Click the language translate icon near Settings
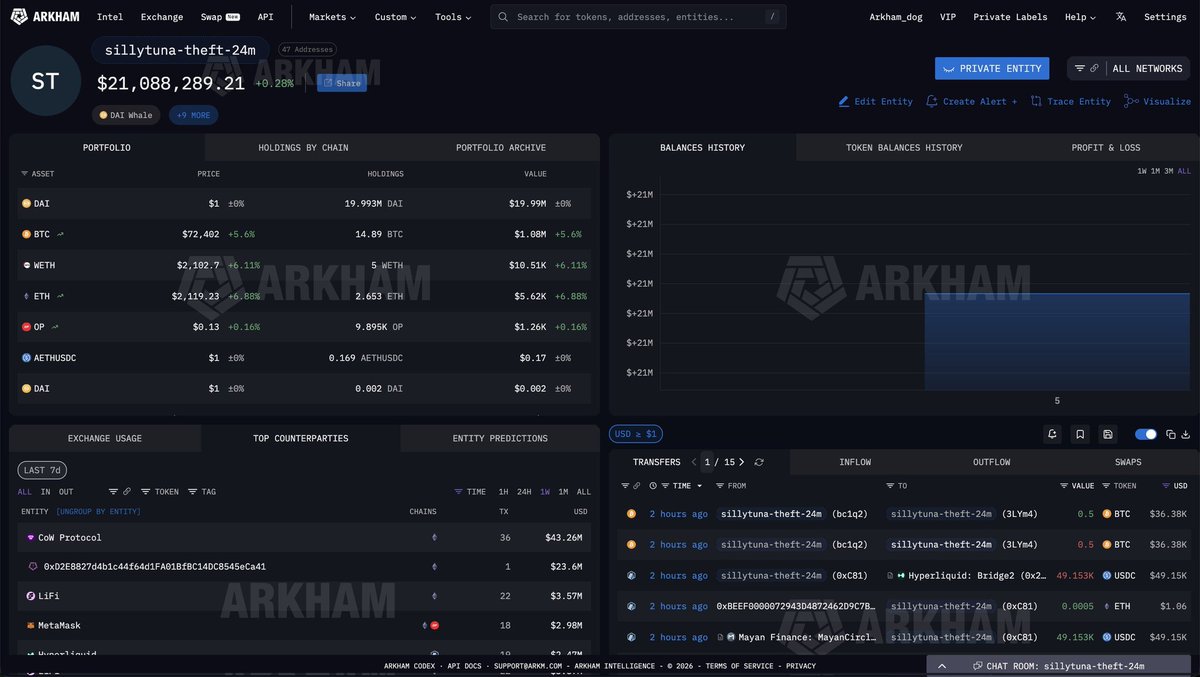This screenshot has height=677, width=1200. coord(1121,17)
